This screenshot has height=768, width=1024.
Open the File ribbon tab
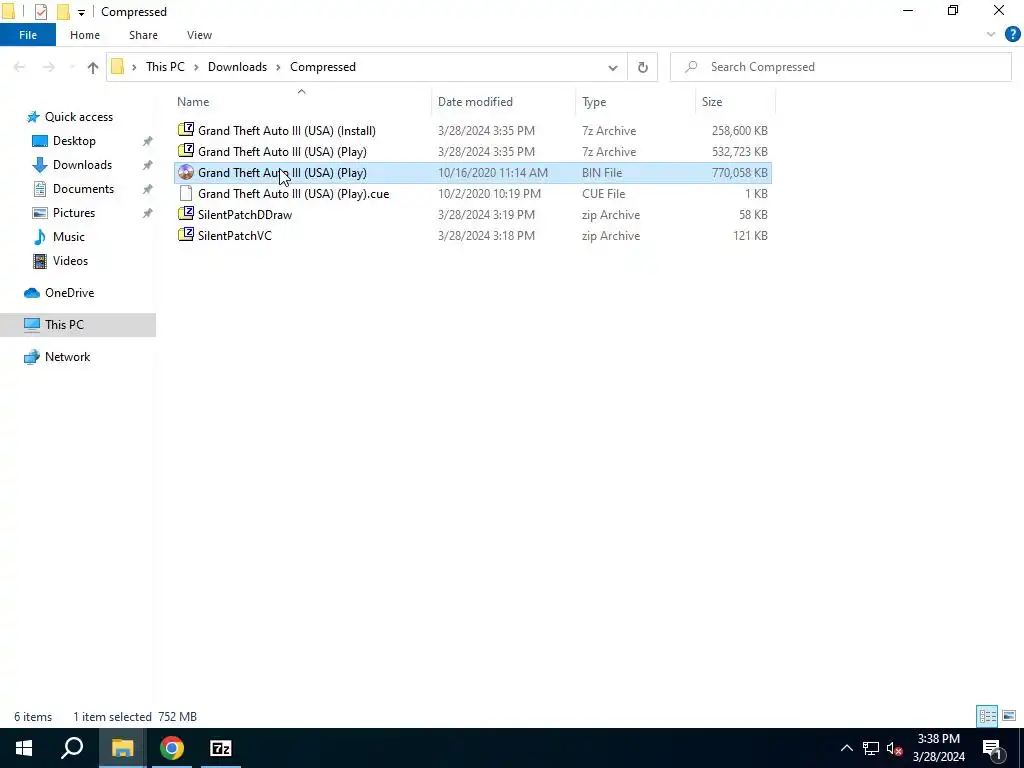28,35
